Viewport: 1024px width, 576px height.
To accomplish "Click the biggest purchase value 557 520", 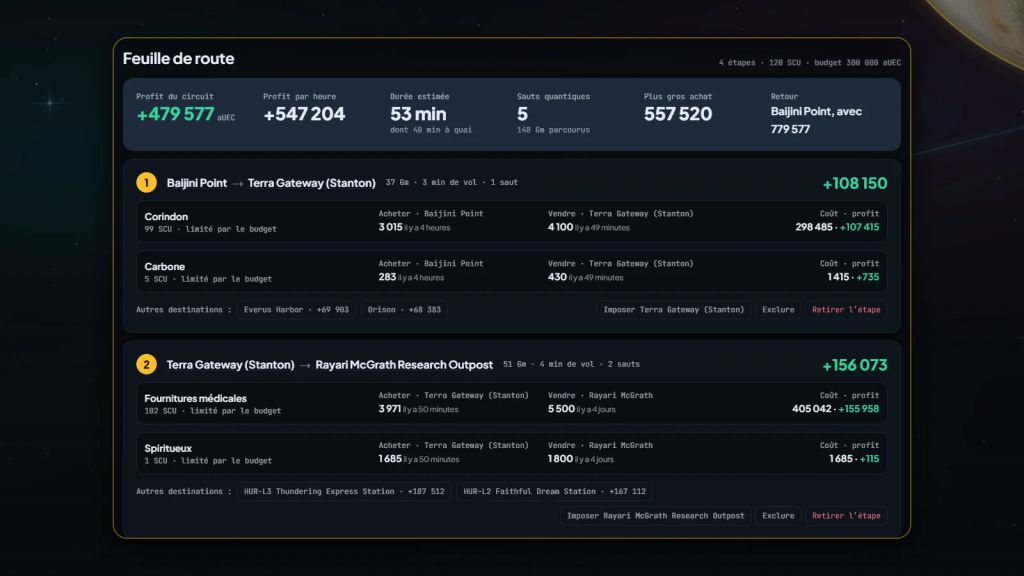I will click(678, 114).
